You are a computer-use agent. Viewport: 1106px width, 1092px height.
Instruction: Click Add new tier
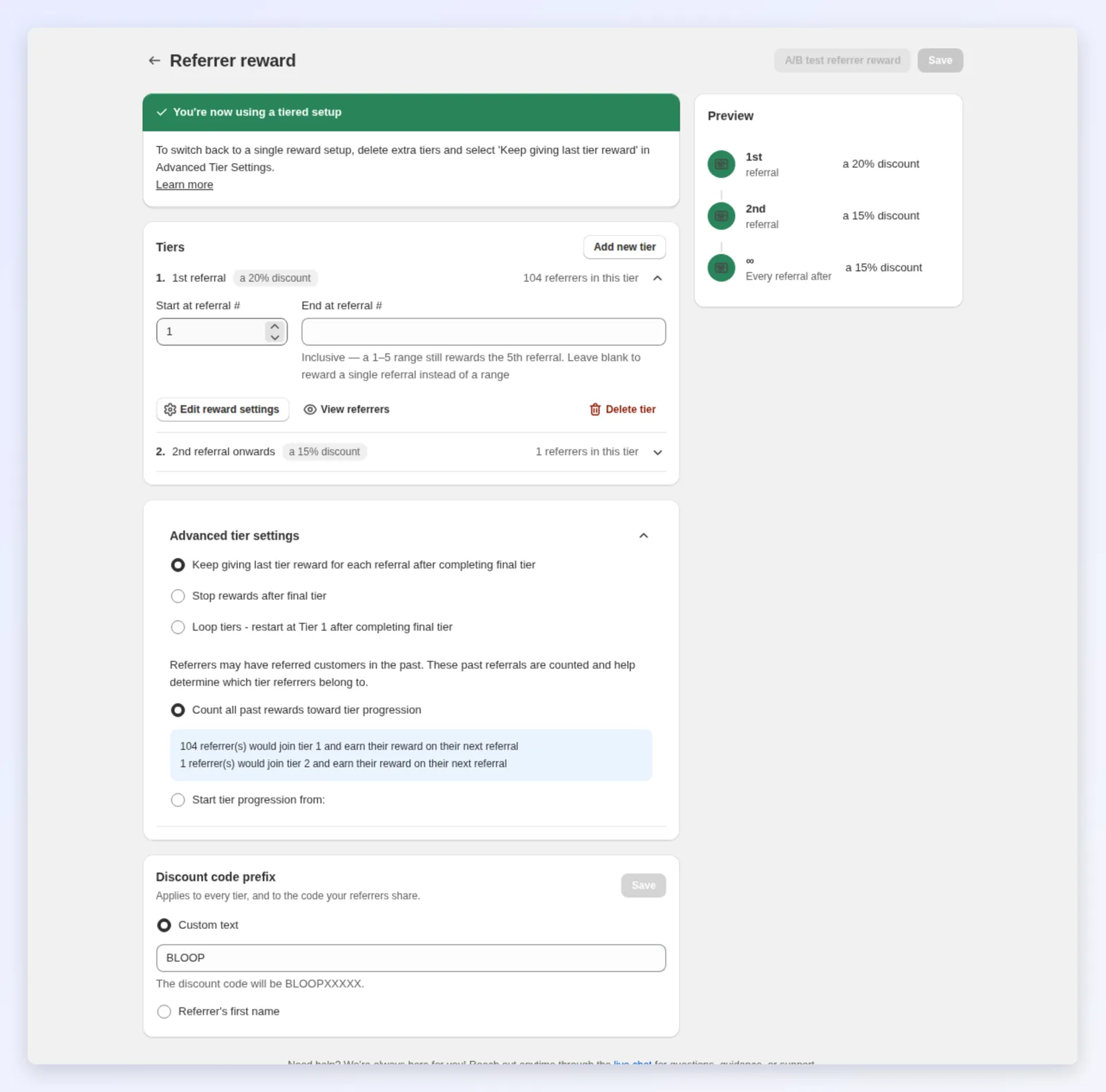pos(624,247)
